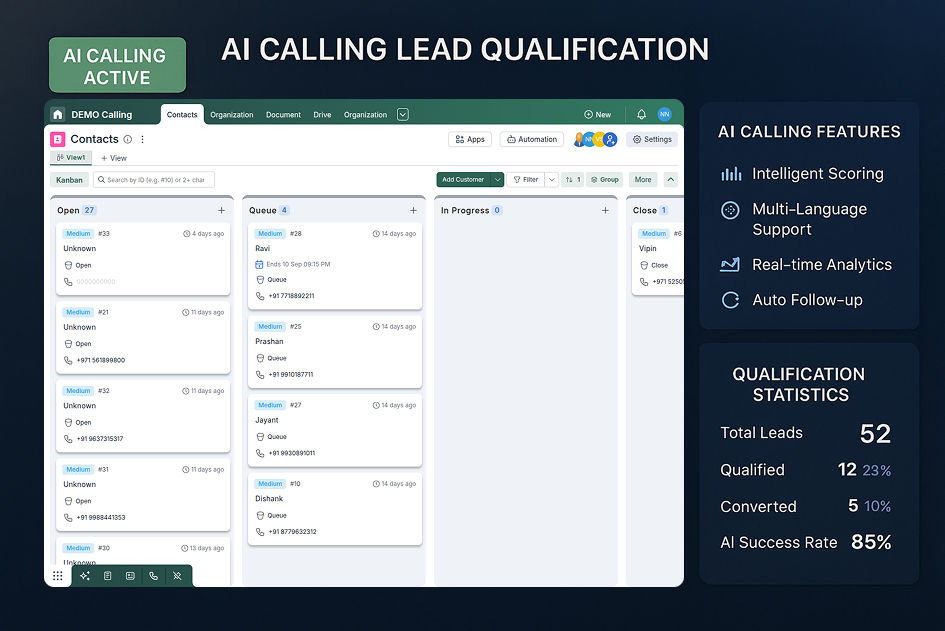
Task: Collapse the toolbar using the up chevron
Action: pos(670,180)
